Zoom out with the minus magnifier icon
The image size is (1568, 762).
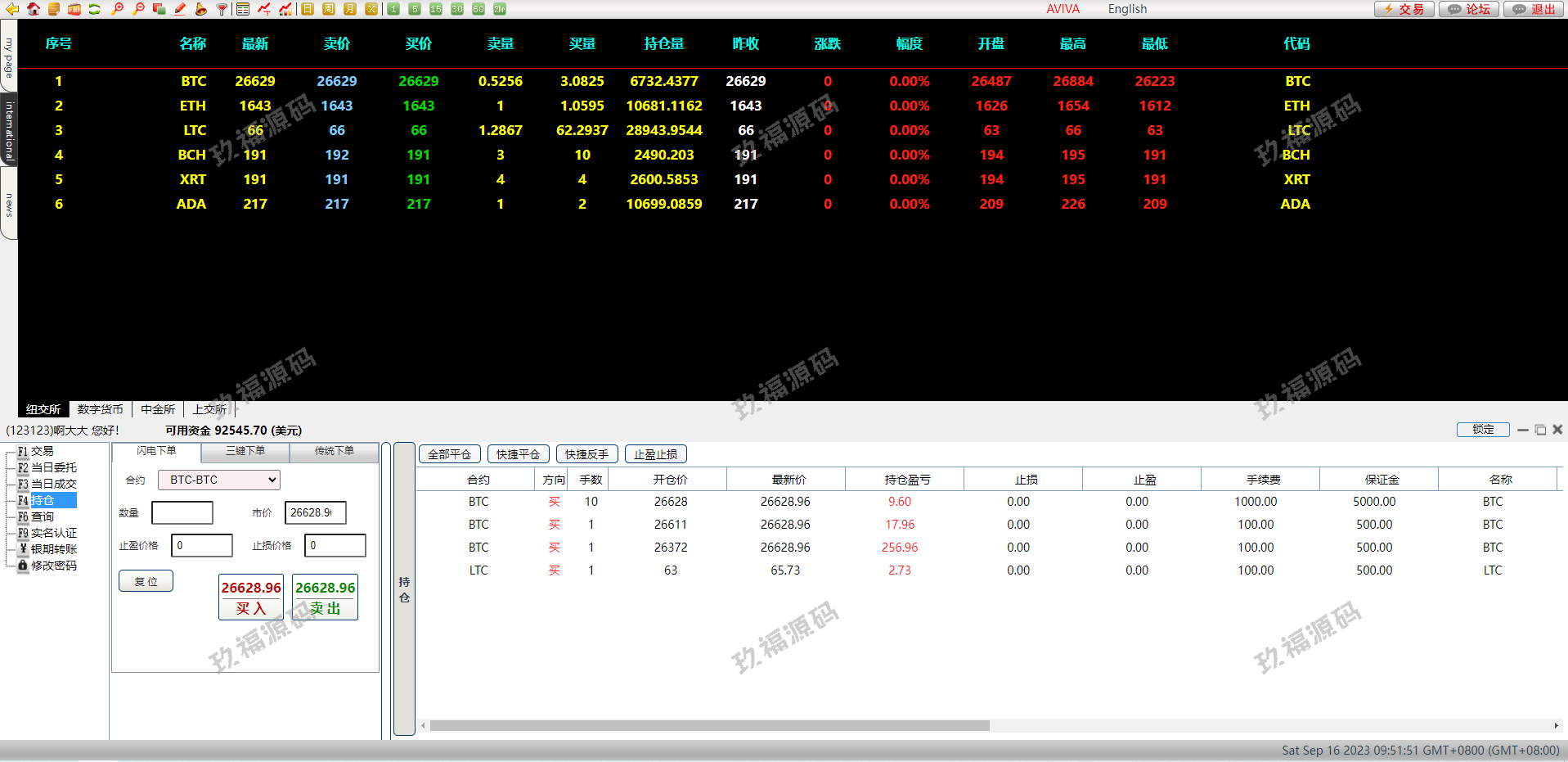tap(138, 9)
